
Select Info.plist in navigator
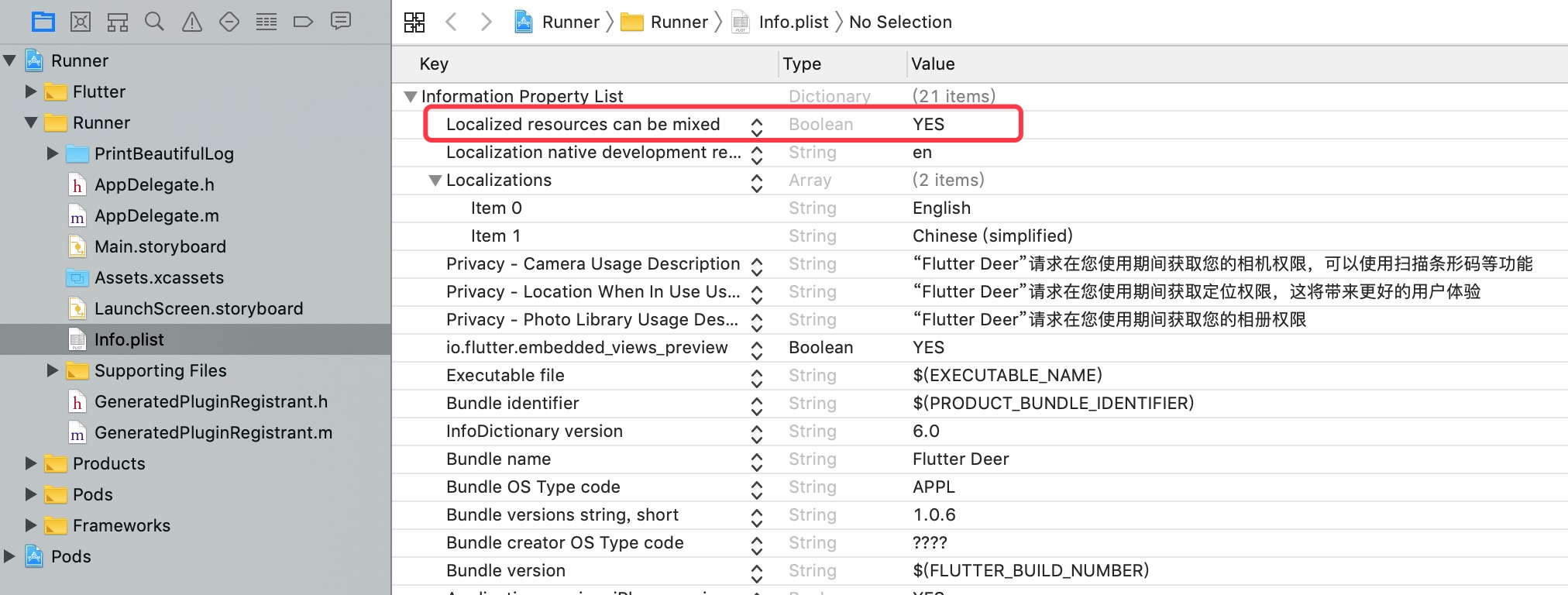[x=195, y=339]
